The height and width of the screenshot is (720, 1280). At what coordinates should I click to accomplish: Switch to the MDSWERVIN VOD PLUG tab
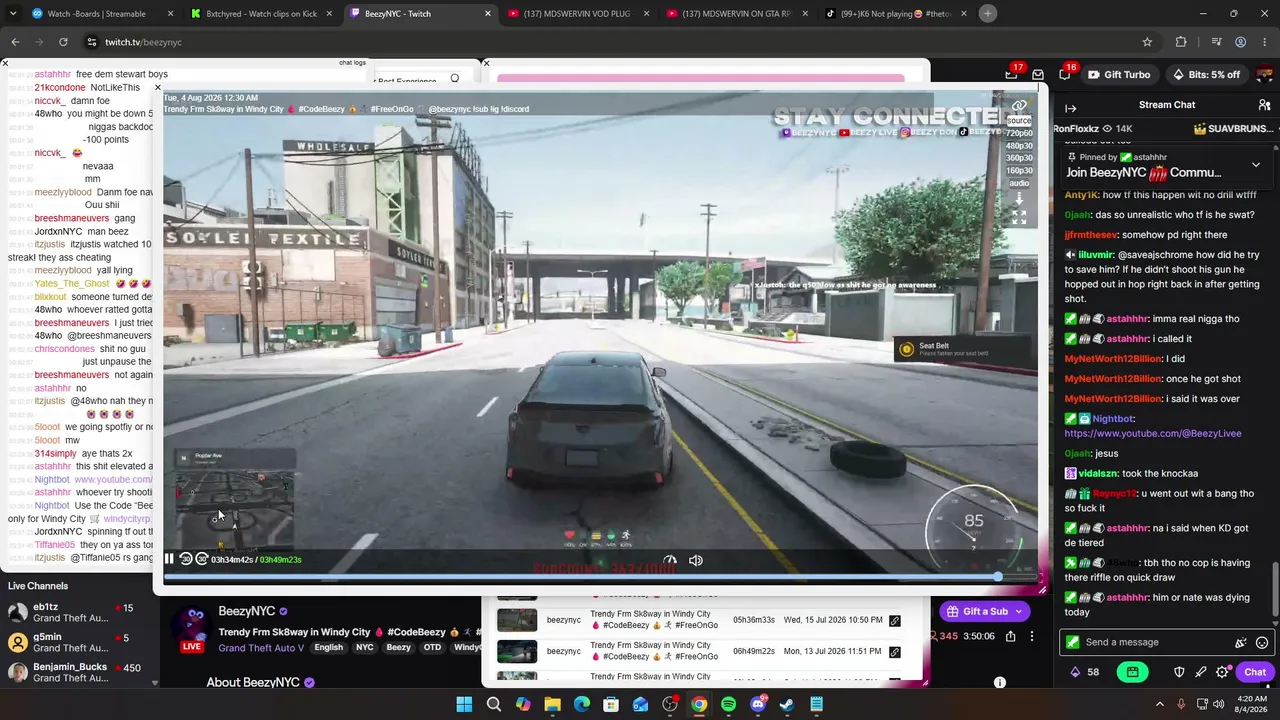click(x=578, y=14)
